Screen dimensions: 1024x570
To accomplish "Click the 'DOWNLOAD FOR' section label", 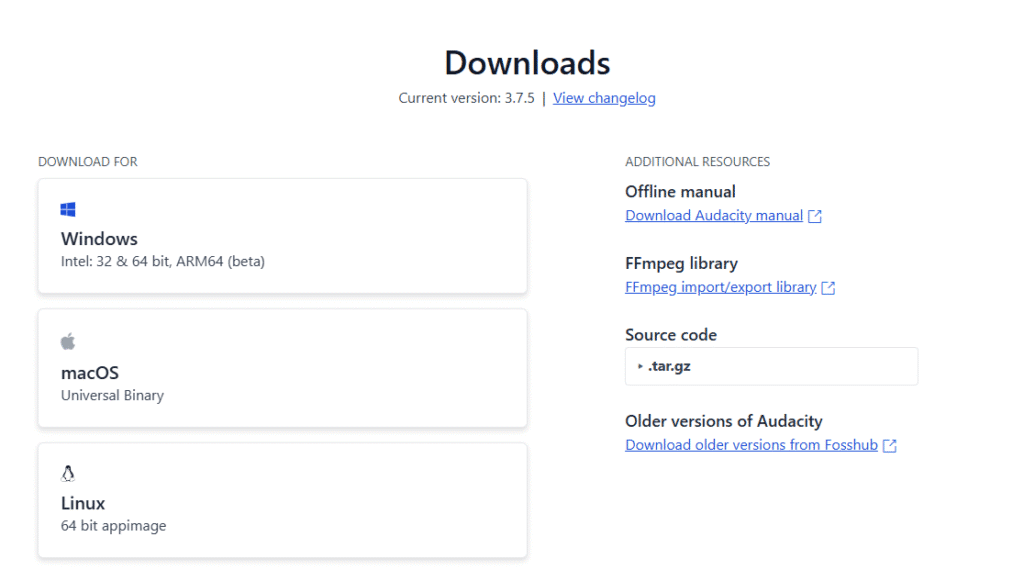I will [88, 161].
